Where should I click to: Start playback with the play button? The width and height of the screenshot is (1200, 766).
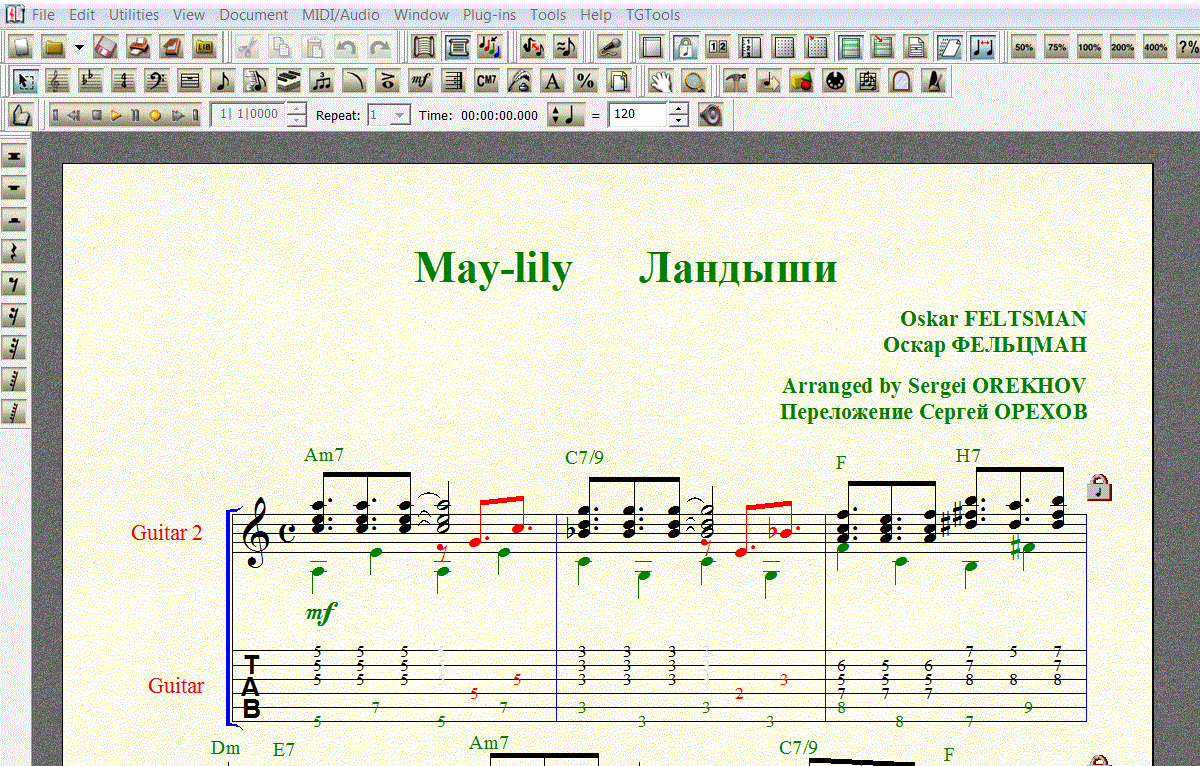pos(116,115)
